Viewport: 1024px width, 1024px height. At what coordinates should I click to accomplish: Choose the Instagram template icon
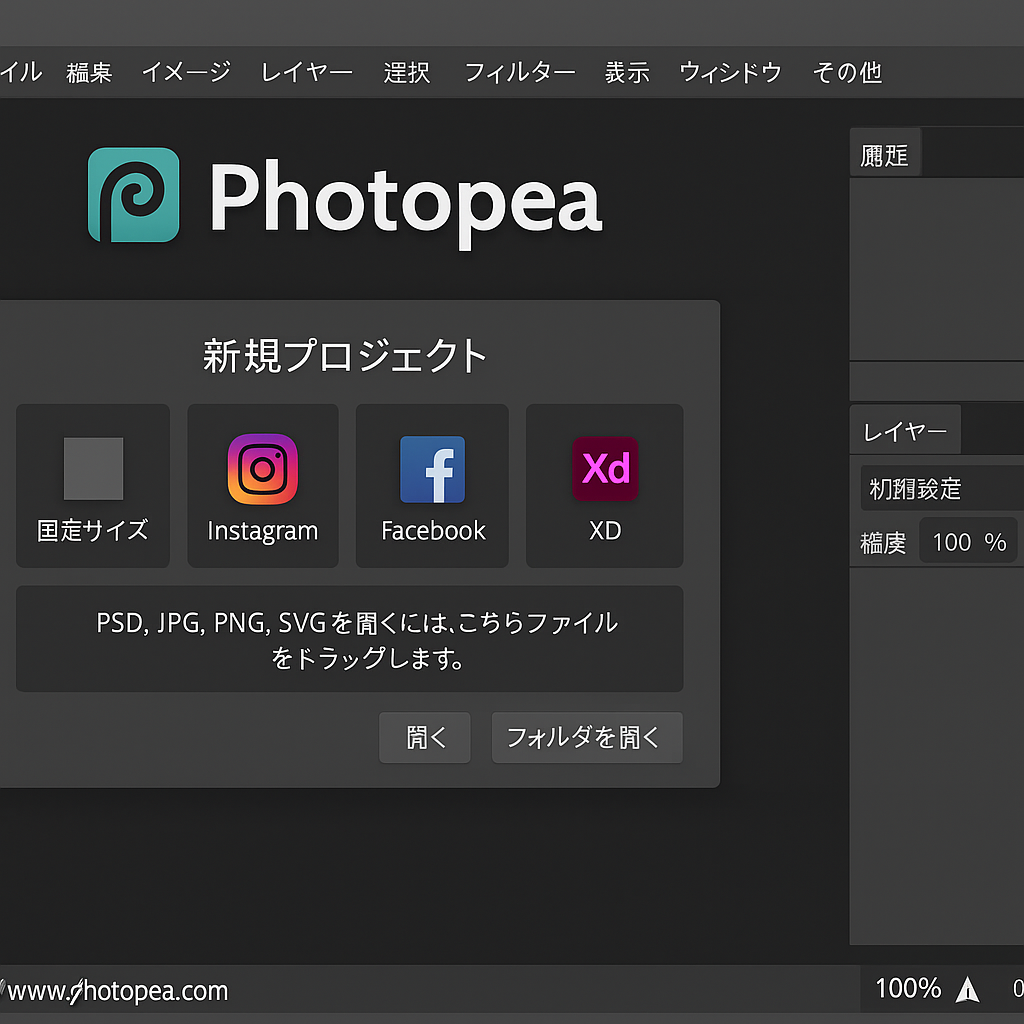[x=262, y=468]
